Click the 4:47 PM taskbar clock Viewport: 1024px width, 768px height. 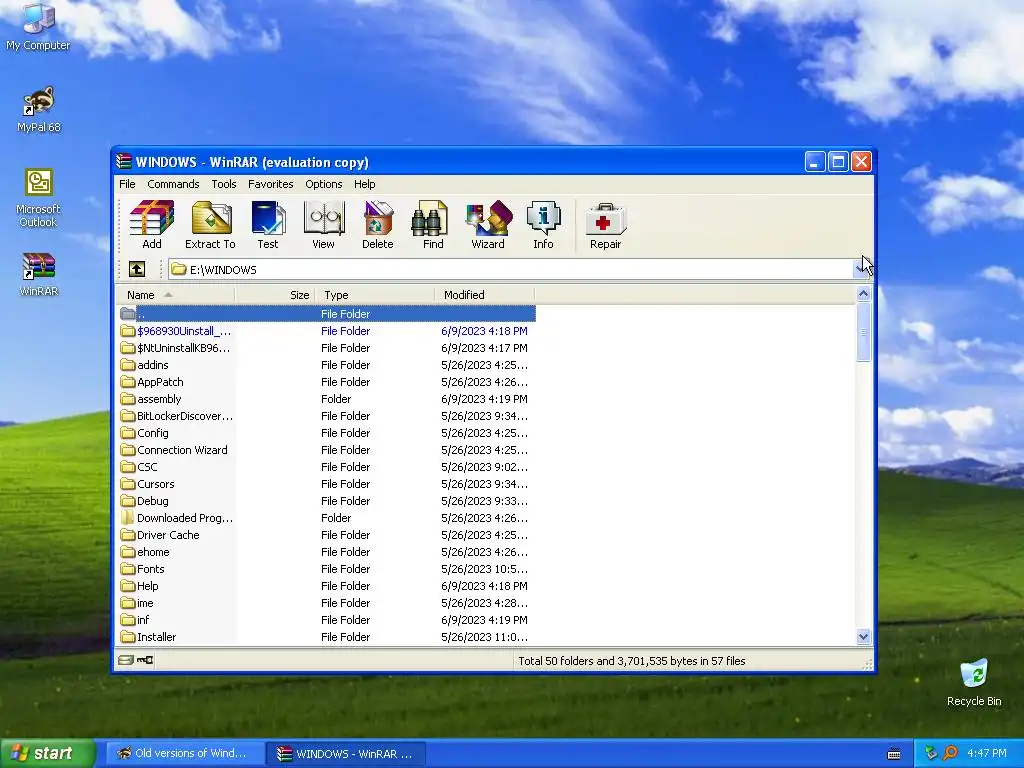tap(987, 753)
